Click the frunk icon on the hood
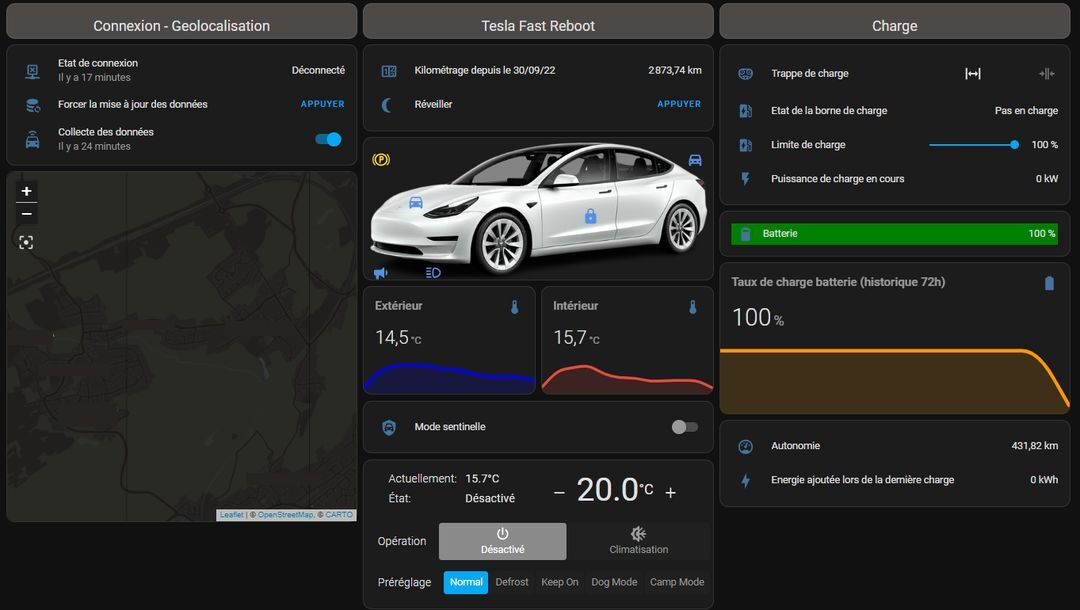This screenshot has height=610, width=1080. tap(415, 202)
